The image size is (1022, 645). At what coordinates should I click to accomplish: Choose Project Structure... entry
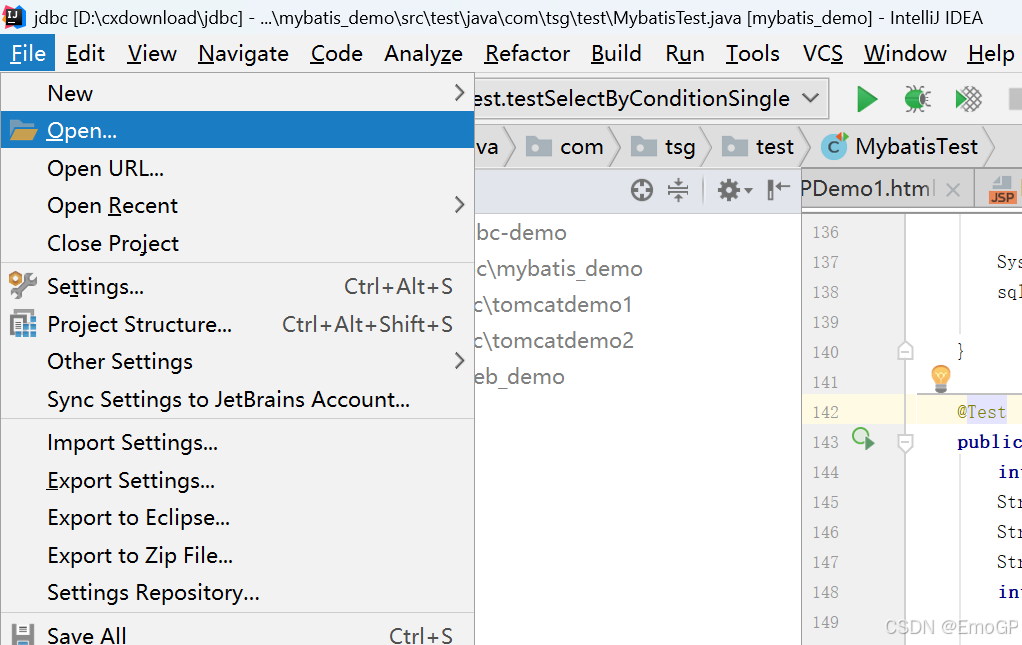pos(237,324)
